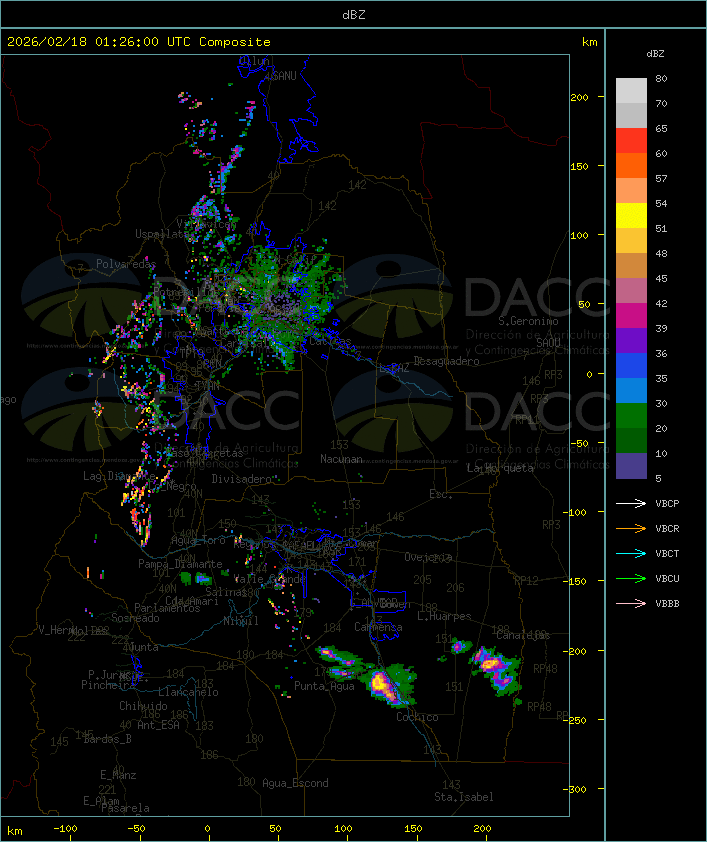Screen dimensions: 707x842
Task: Click the Uspallata map label
Action: pos(162,234)
